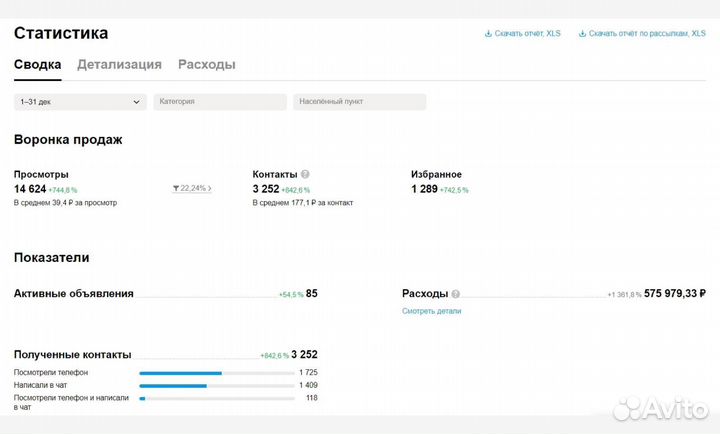This screenshot has width=720, height=434.
Task: Click the help icon next to Контакты
Action: 305,174
